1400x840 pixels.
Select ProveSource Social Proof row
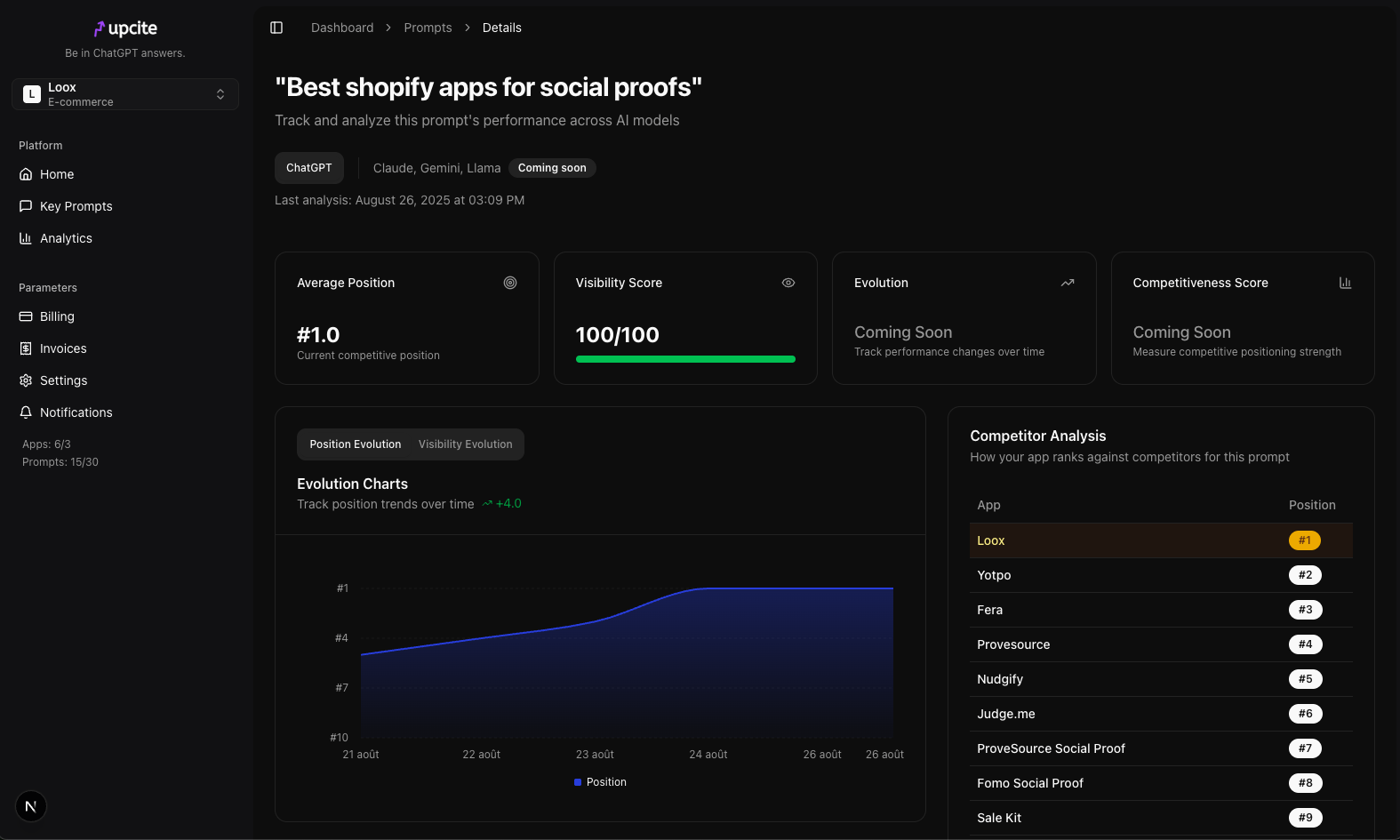pyautogui.click(x=1161, y=748)
